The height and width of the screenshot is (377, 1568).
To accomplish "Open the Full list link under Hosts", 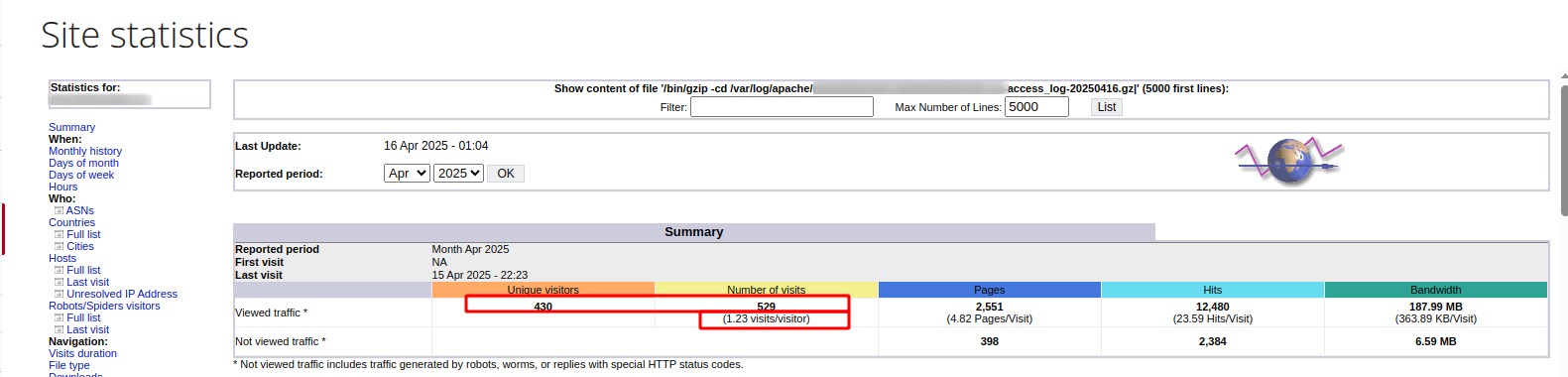I will click(83, 270).
